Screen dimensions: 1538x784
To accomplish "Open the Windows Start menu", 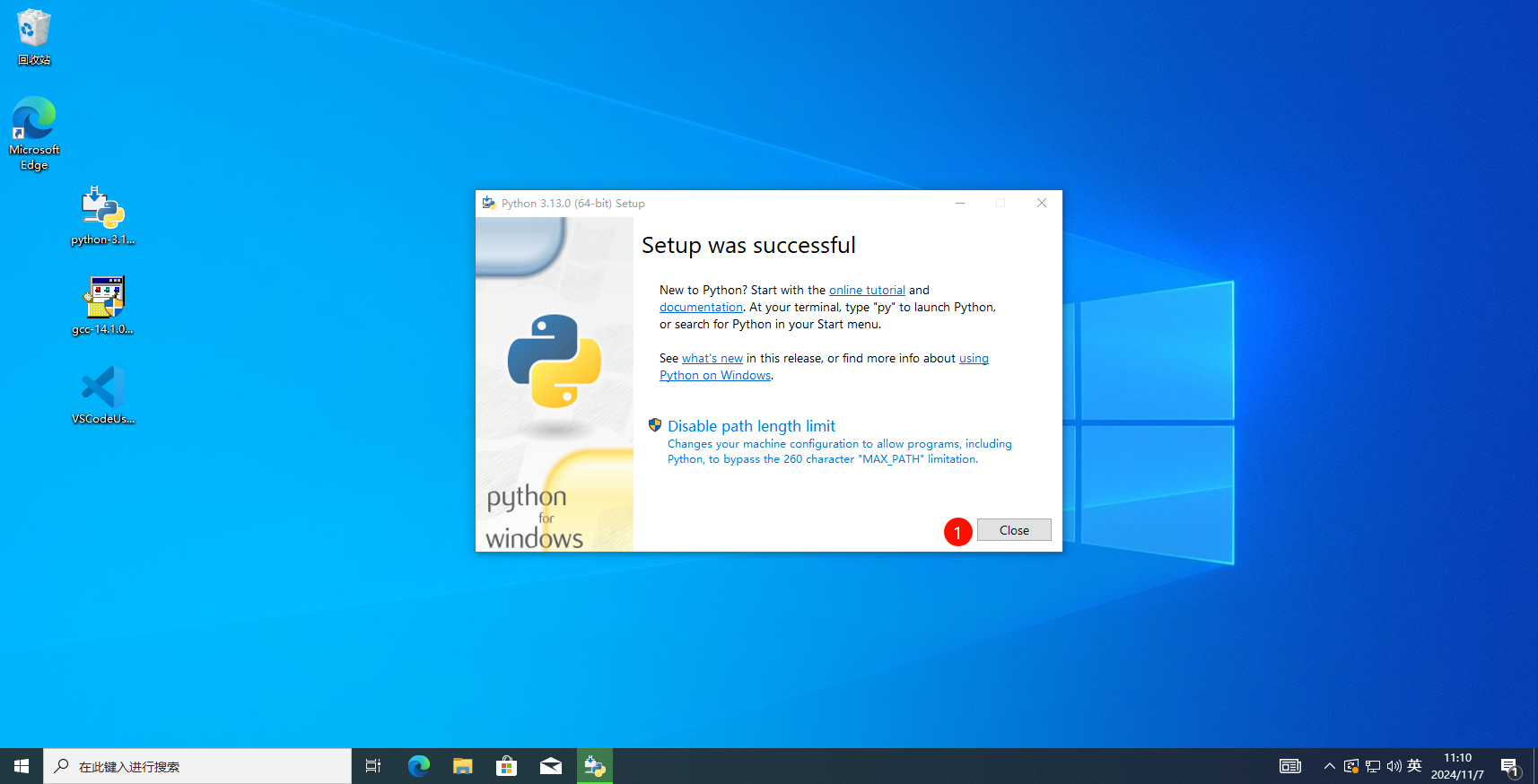I will pyautogui.click(x=22, y=766).
